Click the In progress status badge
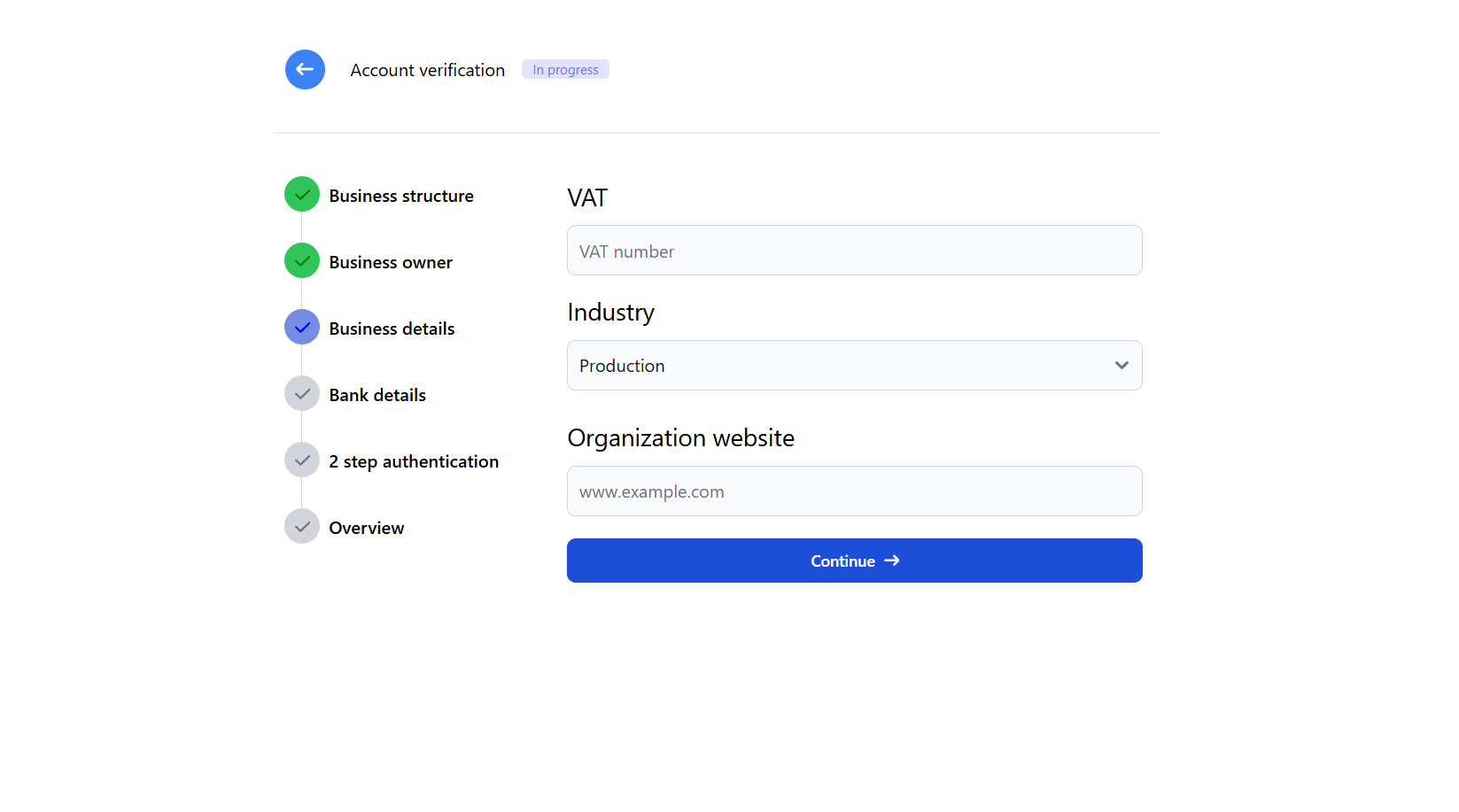Image resolution: width=1459 pixels, height=812 pixels. pyautogui.click(x=565, y=69)
